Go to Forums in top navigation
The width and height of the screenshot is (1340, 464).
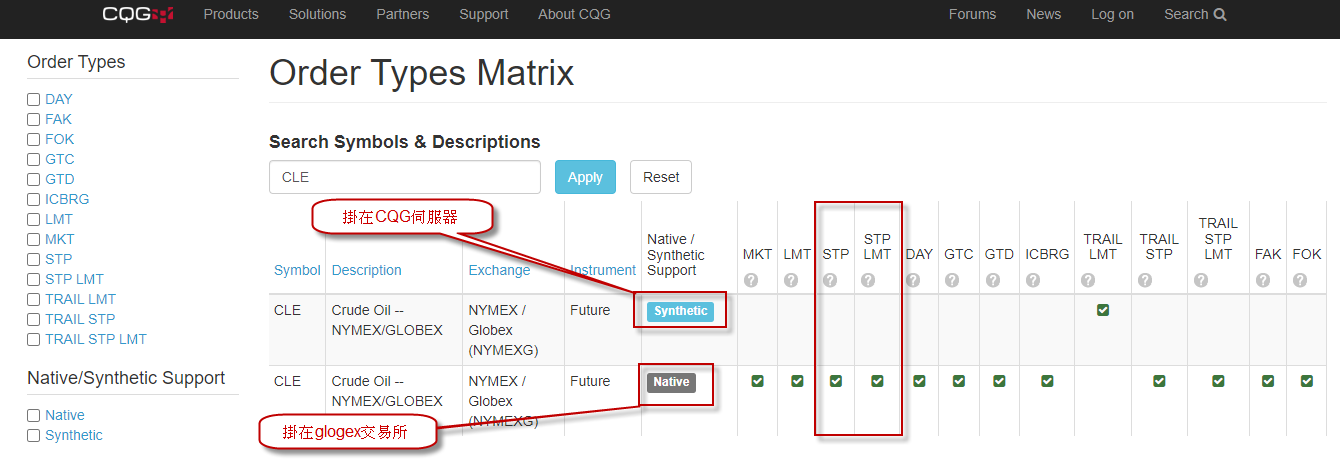pyautogui.click(x=972, y=14)
